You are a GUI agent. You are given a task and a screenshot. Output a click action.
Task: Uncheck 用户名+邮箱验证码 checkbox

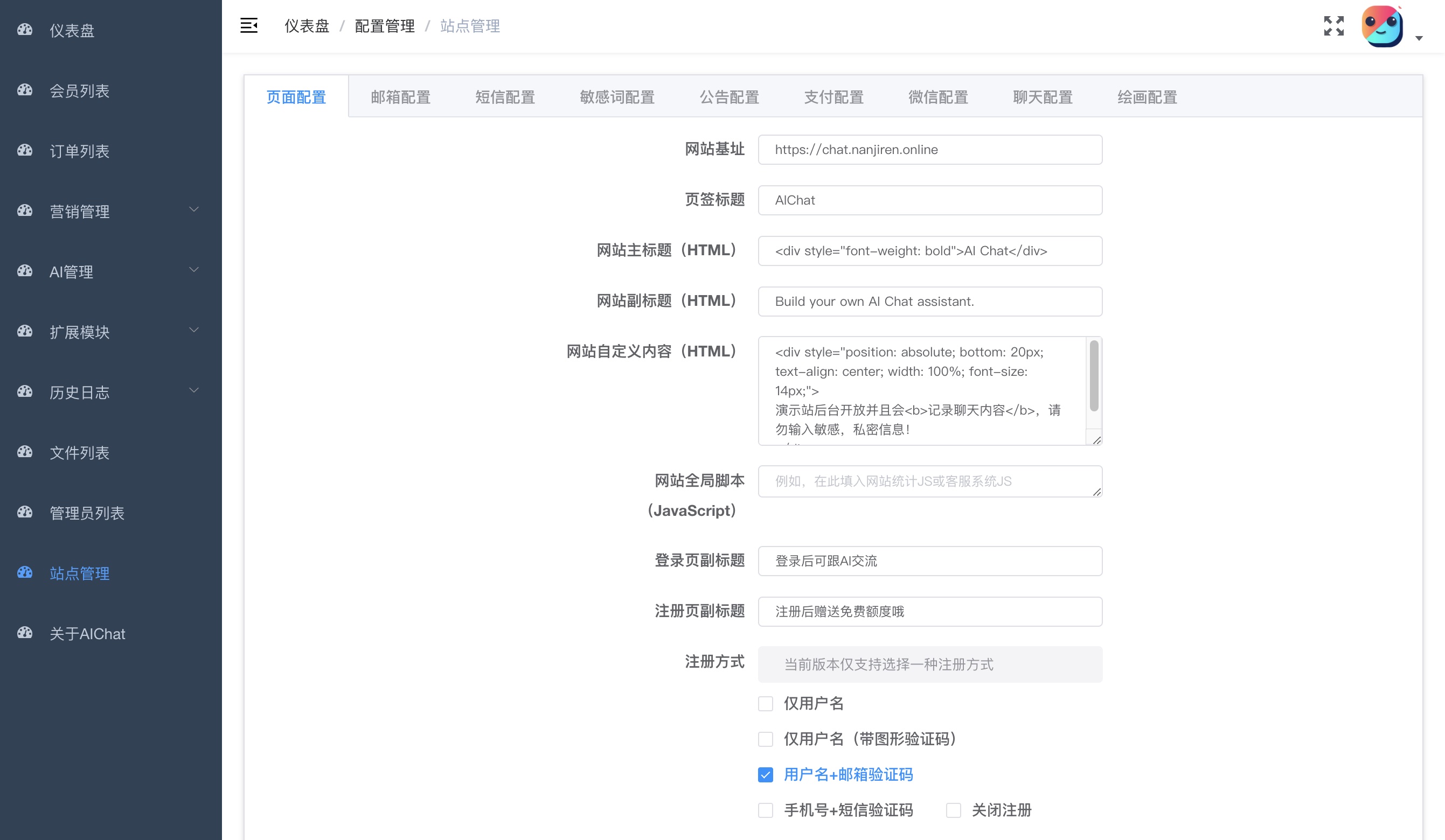(766, 775)
